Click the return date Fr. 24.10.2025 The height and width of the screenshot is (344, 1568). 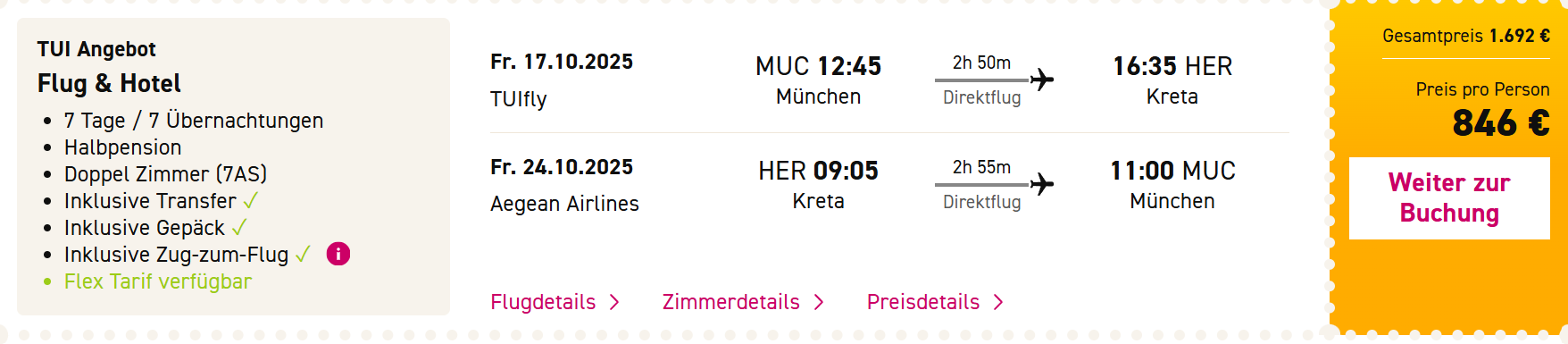click(562, 167)
